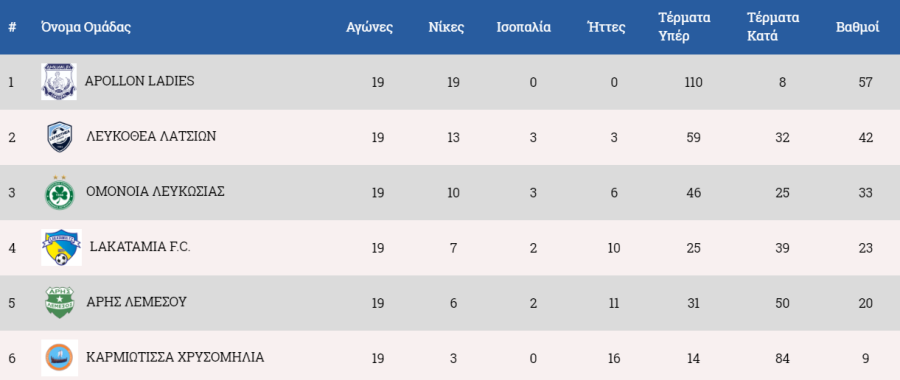The height and width of the screenshot is (380, 900).
Task: Open the ΑΡΗΣ ΛΕΜΕΣΟΥ green emblem
Action: tap(60, 303)
